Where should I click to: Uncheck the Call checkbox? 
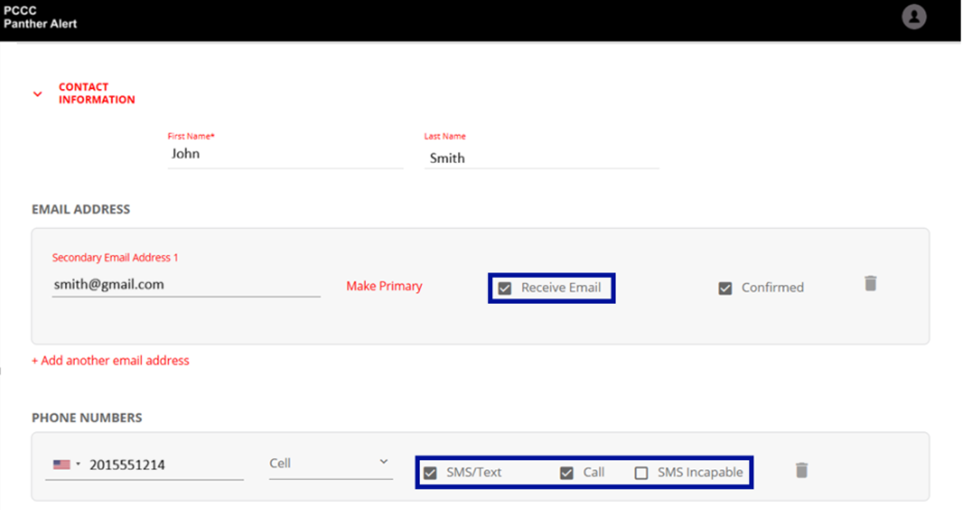(x=566, y=473)
